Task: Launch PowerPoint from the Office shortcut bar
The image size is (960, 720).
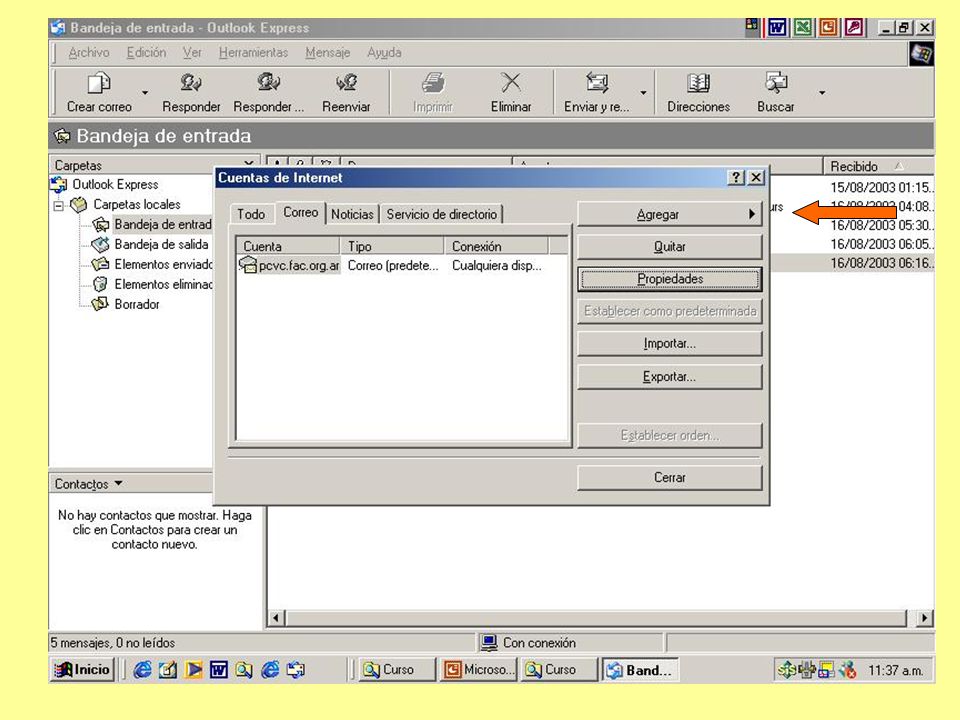Action: [828, 28]
